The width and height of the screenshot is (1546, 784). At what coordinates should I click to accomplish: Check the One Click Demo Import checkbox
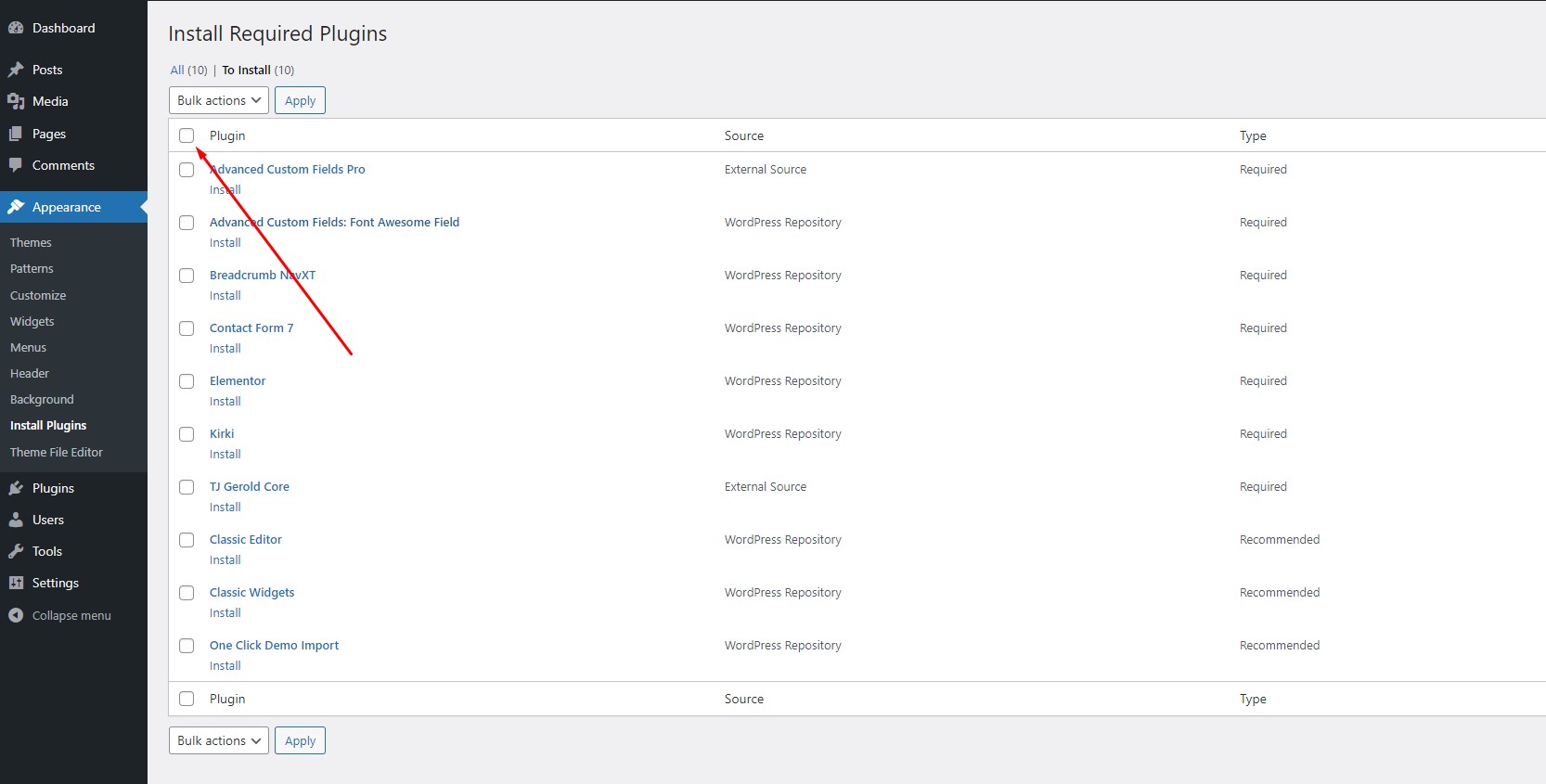[x=187, y=646]
